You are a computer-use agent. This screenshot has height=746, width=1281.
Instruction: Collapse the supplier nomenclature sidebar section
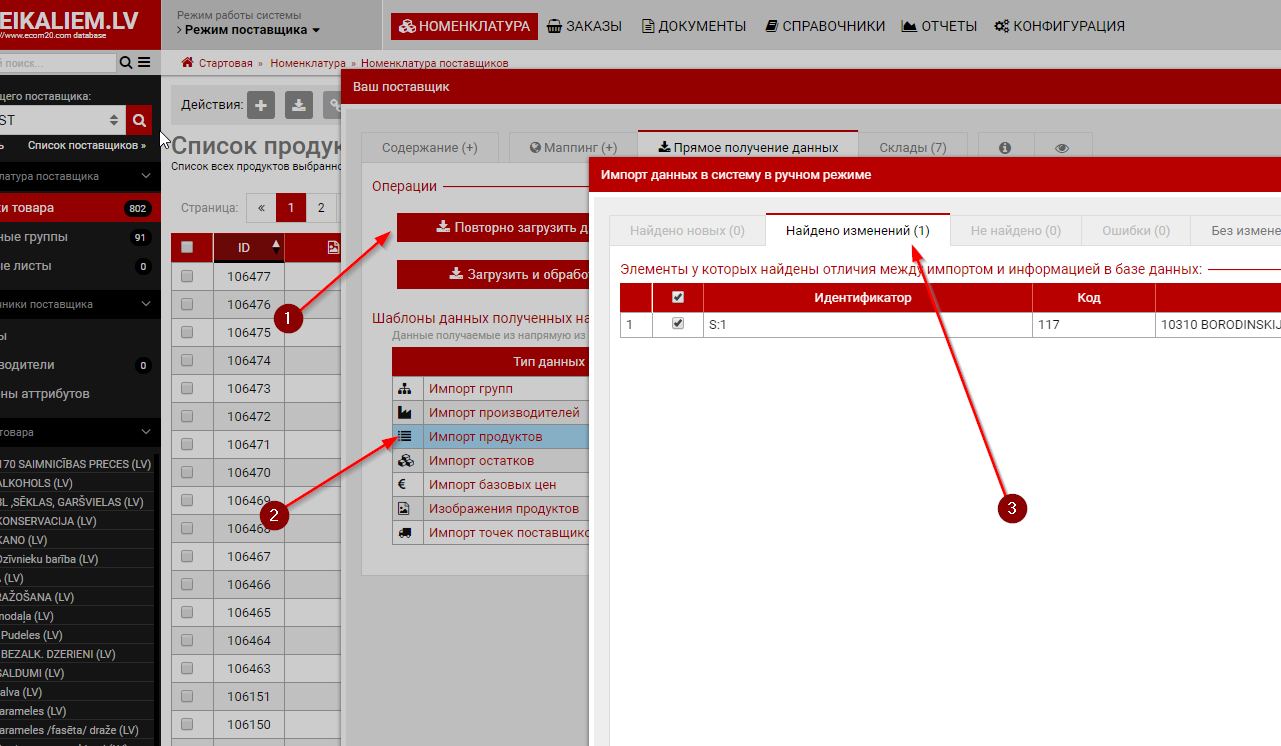[146, 176]
